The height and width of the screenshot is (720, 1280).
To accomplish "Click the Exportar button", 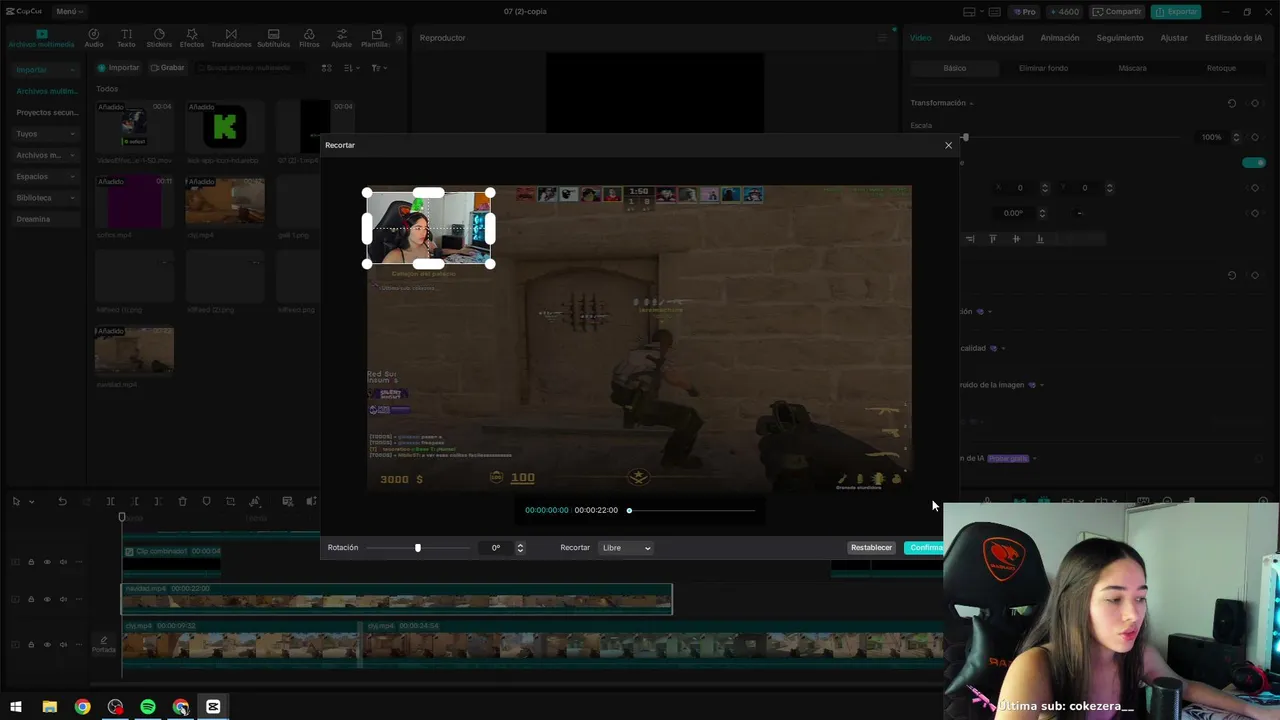I will coord(1176,12).
